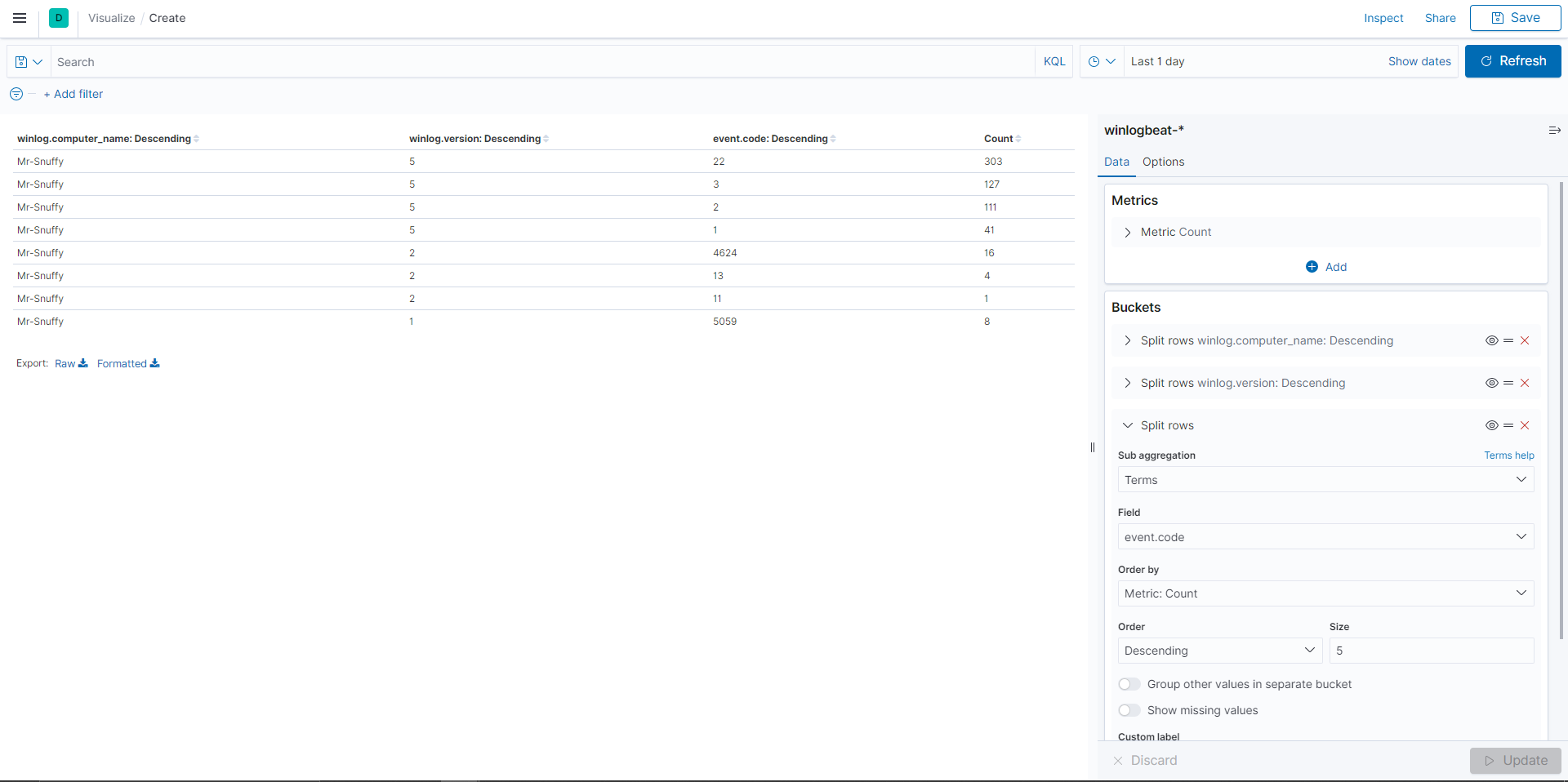Open the main navigation hamburger menu
Viewport: 1568px width, 782px height.
tap(20, 18)
